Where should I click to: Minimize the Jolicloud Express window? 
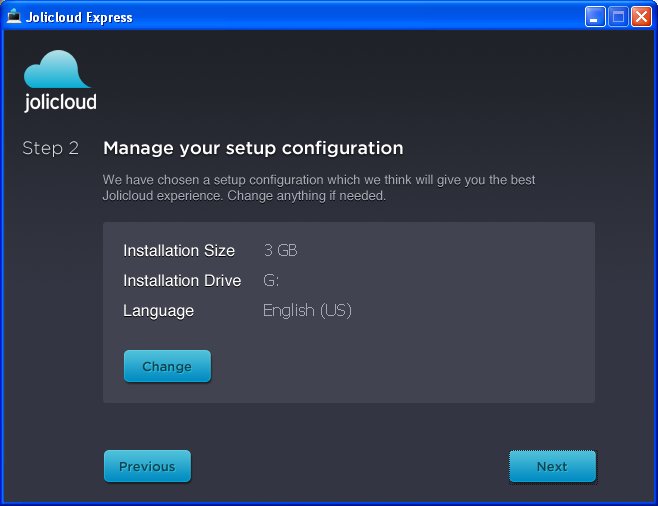coord(595,17)
